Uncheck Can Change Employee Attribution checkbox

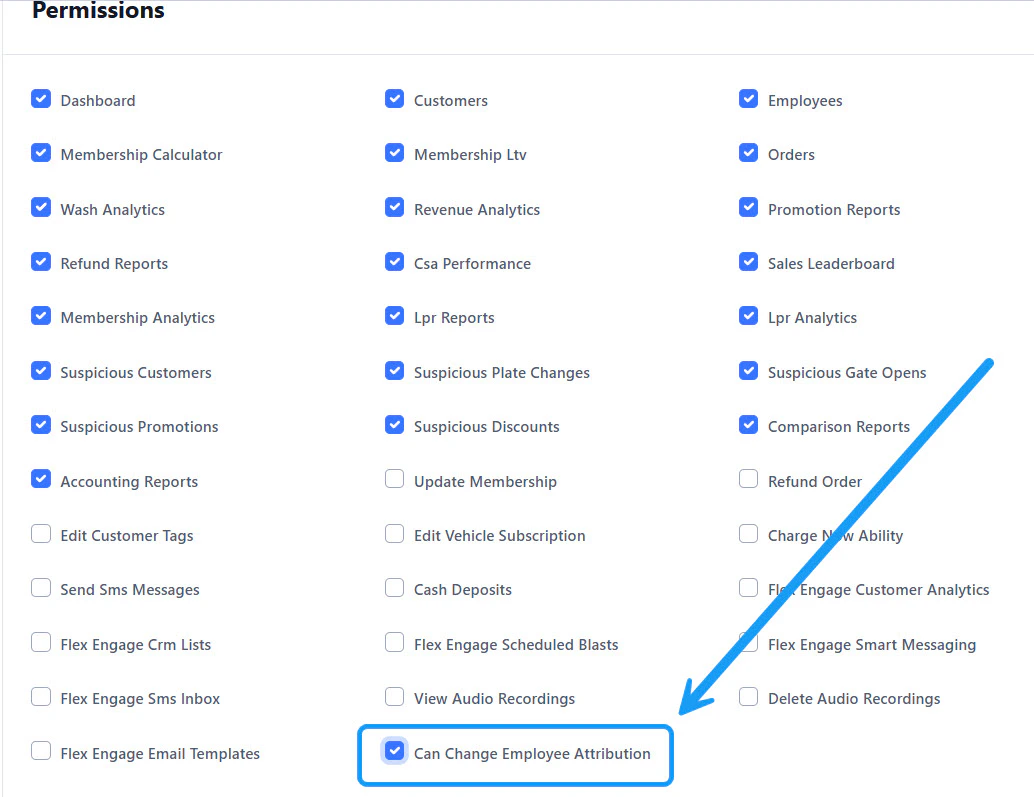394,752
